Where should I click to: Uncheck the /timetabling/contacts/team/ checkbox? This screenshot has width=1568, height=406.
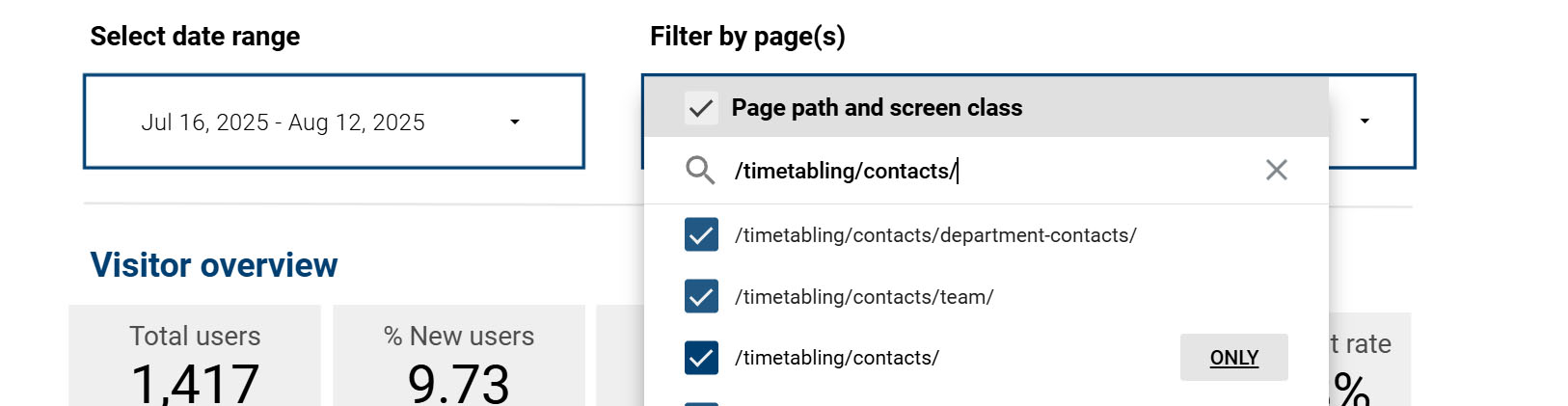pyautogui.click(x=701, y=297)
